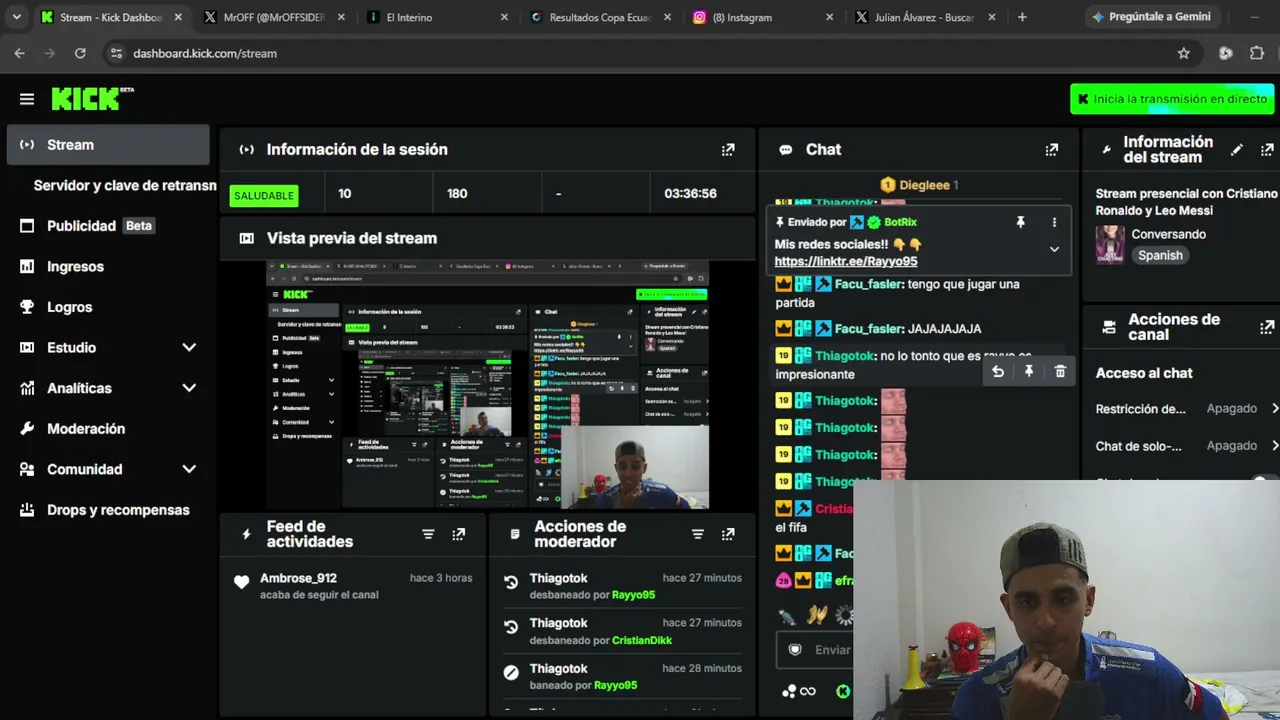Pop out the Chat panel
The height and width of the screenshot is (720, 1280).
[1052, 150]
